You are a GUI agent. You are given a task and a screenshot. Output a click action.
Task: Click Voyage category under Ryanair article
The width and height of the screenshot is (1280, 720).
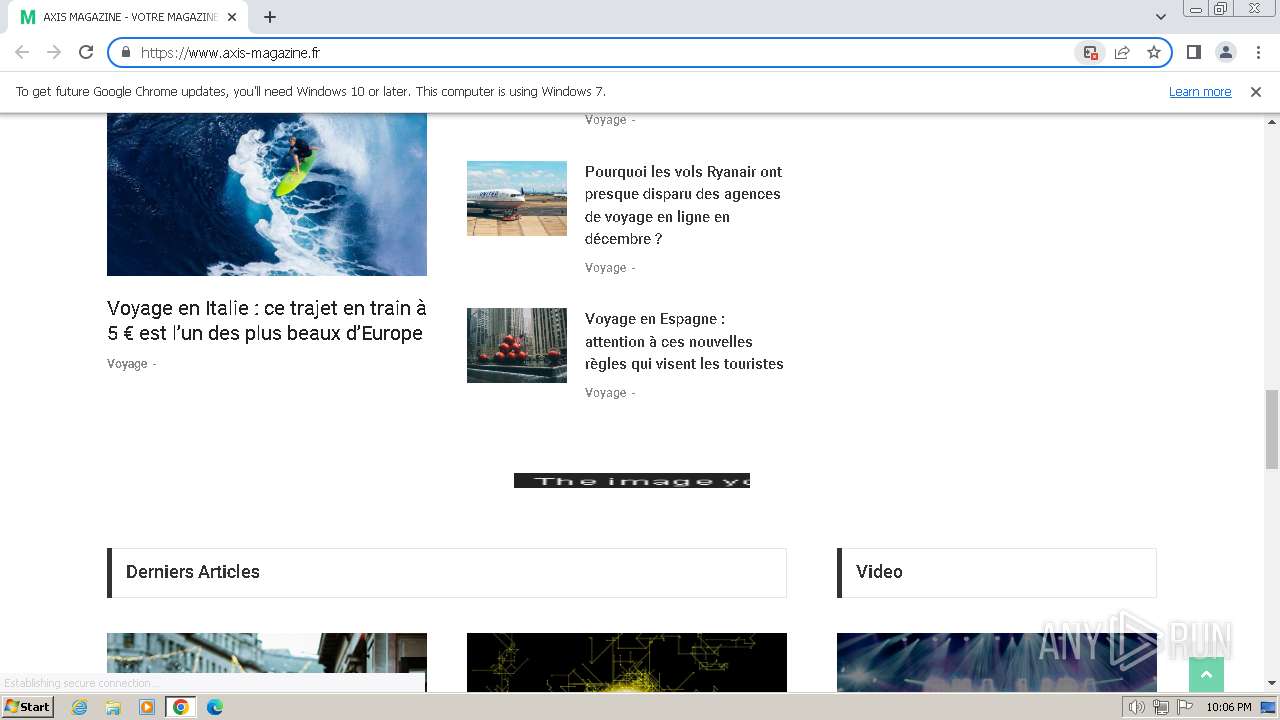[605, 268]
